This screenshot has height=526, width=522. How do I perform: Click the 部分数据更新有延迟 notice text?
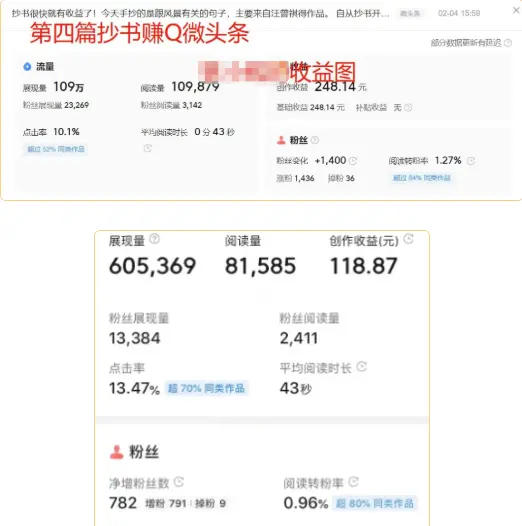tap(466, 43)
